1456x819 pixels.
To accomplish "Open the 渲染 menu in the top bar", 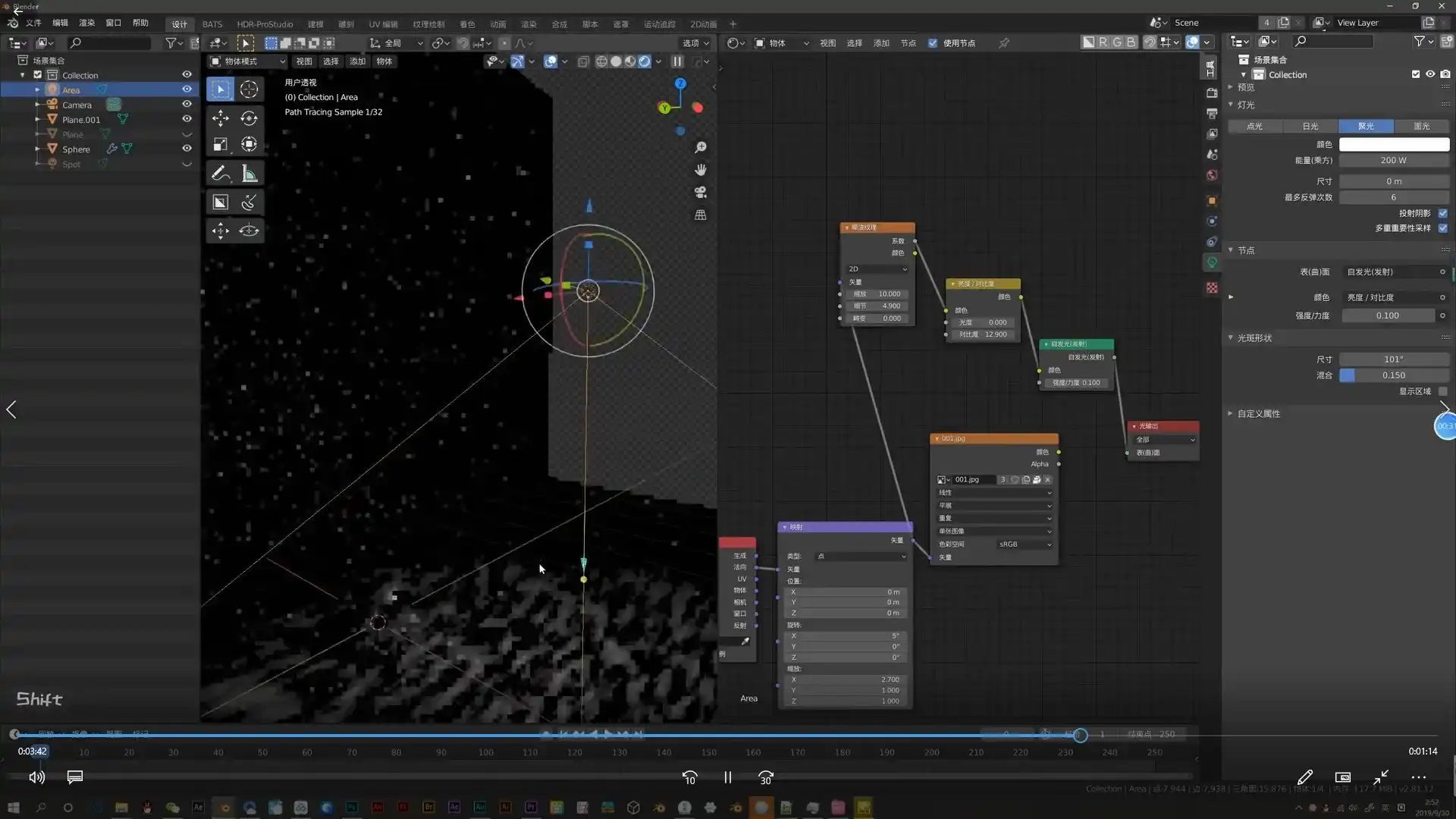I will (86, 24).
